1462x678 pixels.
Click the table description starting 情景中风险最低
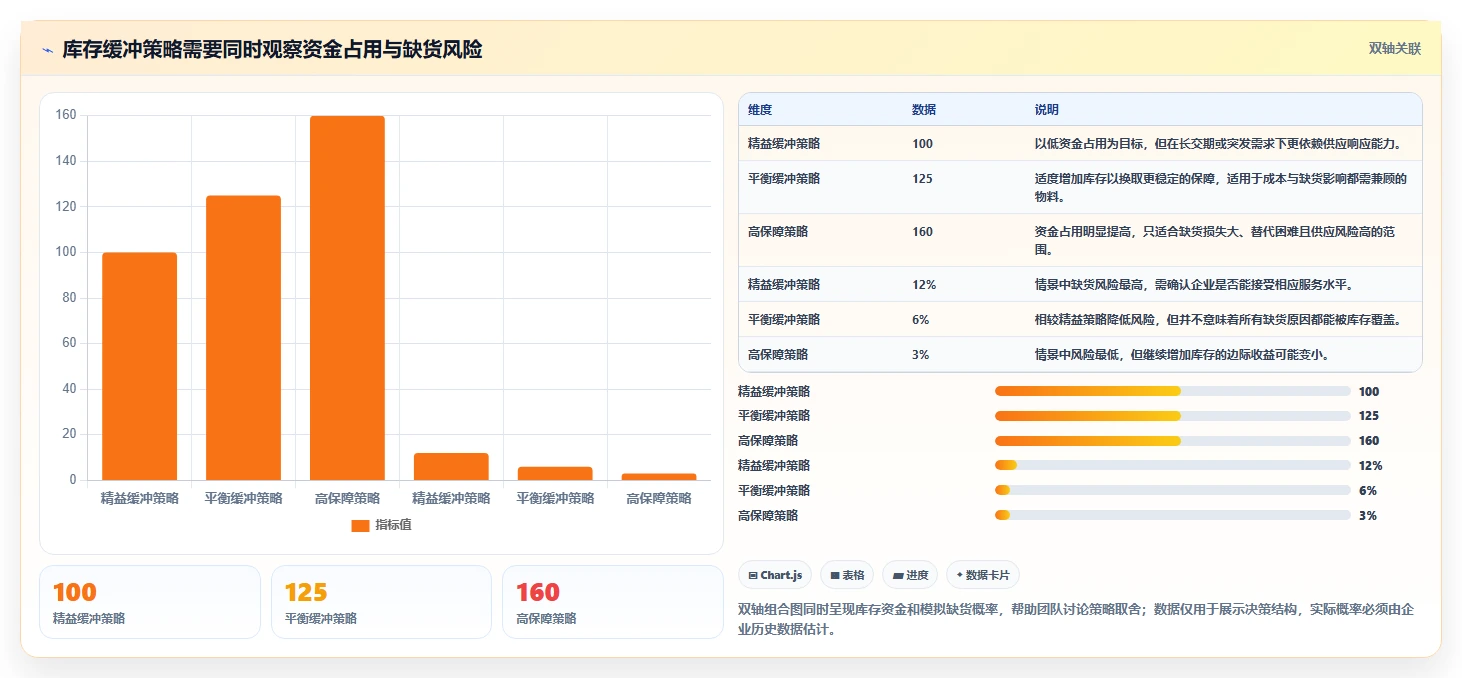tap(1181, 354)
